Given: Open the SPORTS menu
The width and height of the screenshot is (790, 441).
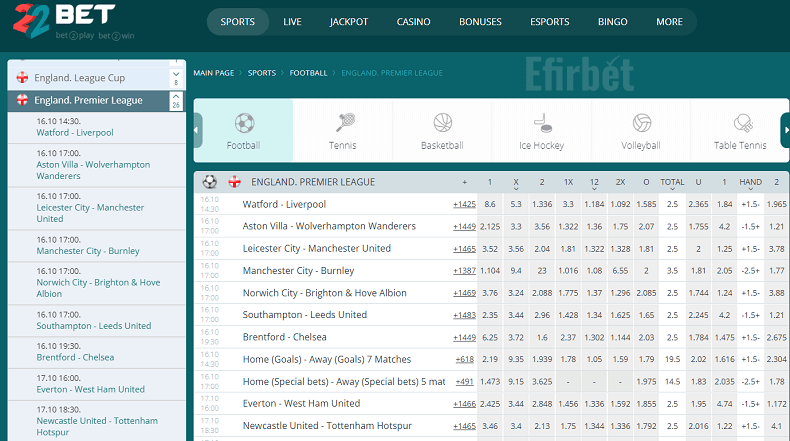Looking at the screenshot, I should tap(237, 22).
